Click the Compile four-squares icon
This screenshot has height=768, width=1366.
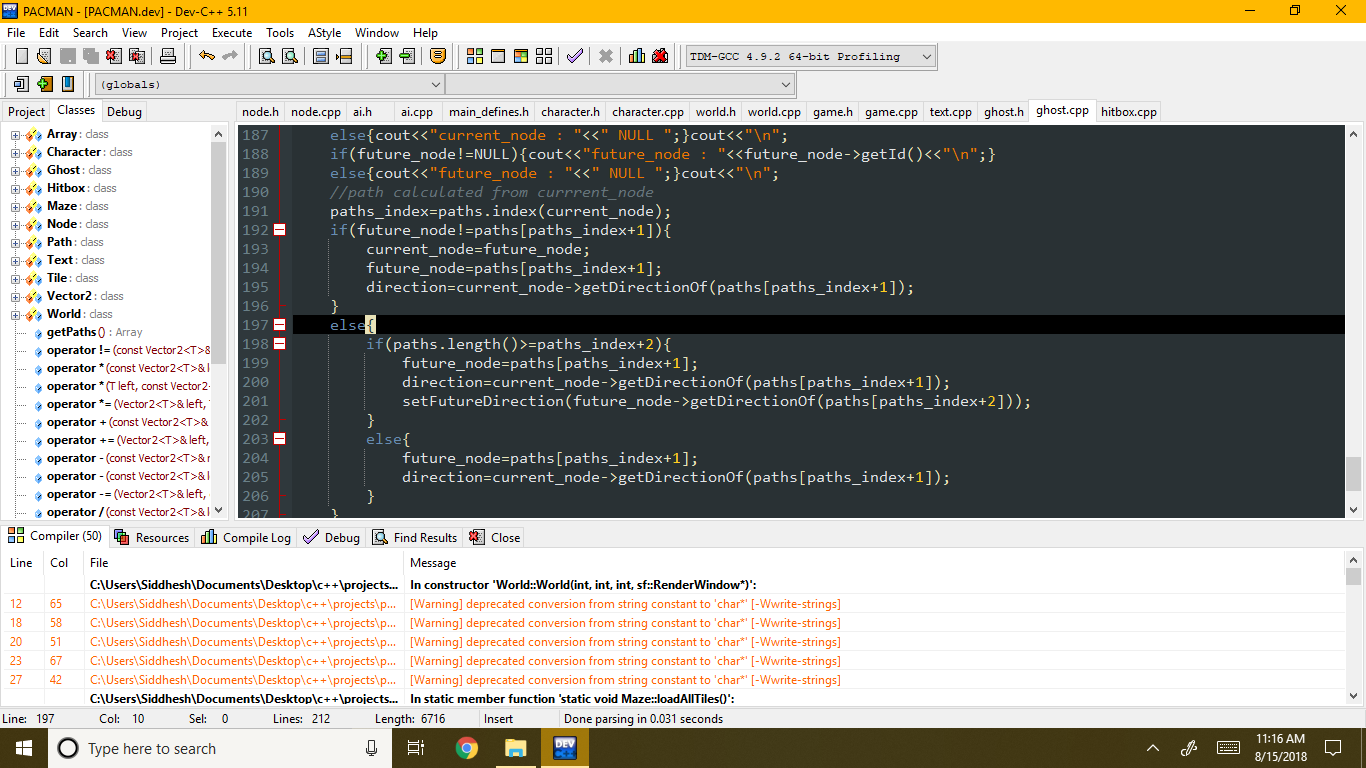point(475,56)
